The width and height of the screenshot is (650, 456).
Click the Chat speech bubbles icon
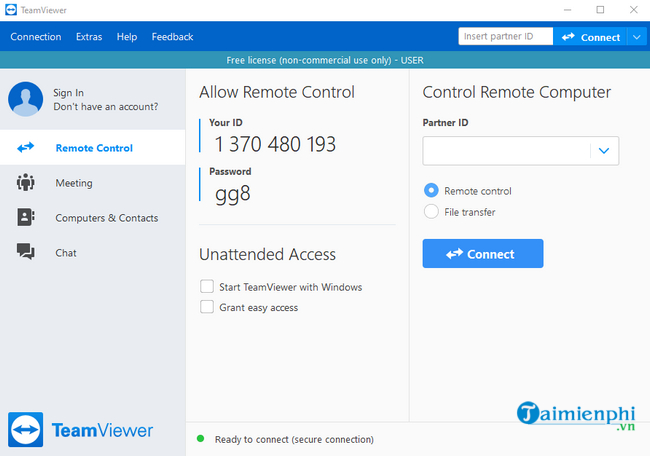26,251
